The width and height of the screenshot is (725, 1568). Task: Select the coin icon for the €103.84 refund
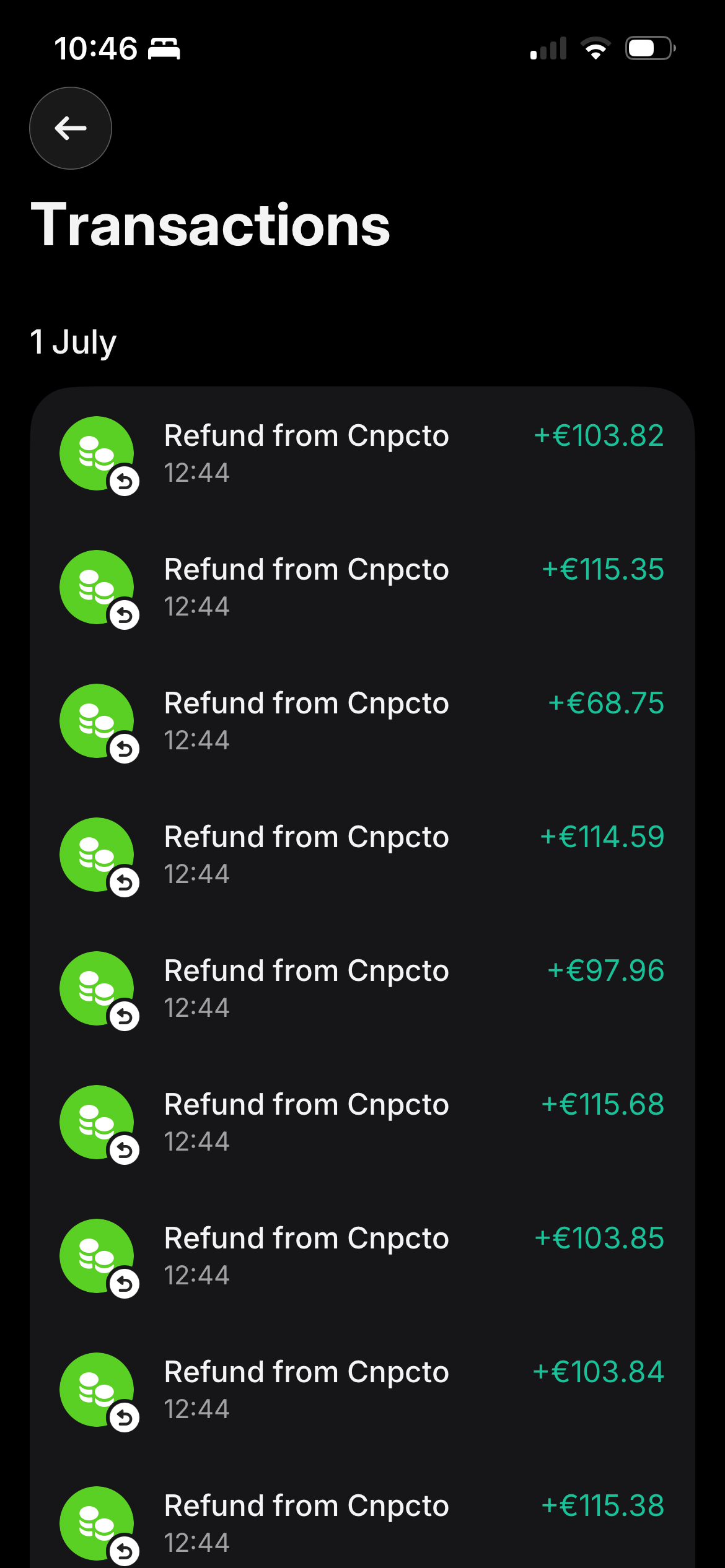coord(97,1390)
